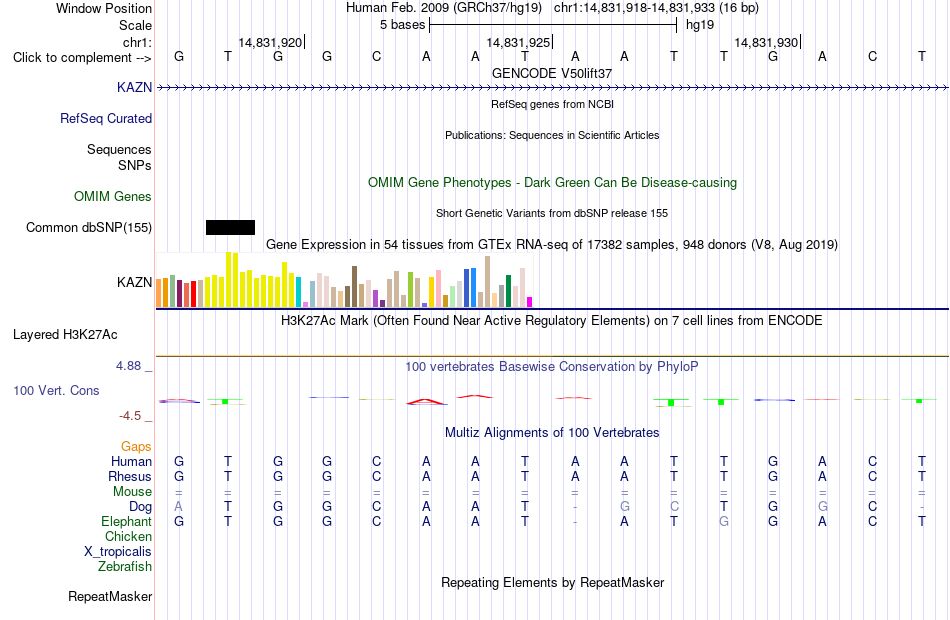Image resolution: width=950 pixels, height=620 pixels.
Task: Click the KAZN label beside the expression chart
Action: click(135, 282)
